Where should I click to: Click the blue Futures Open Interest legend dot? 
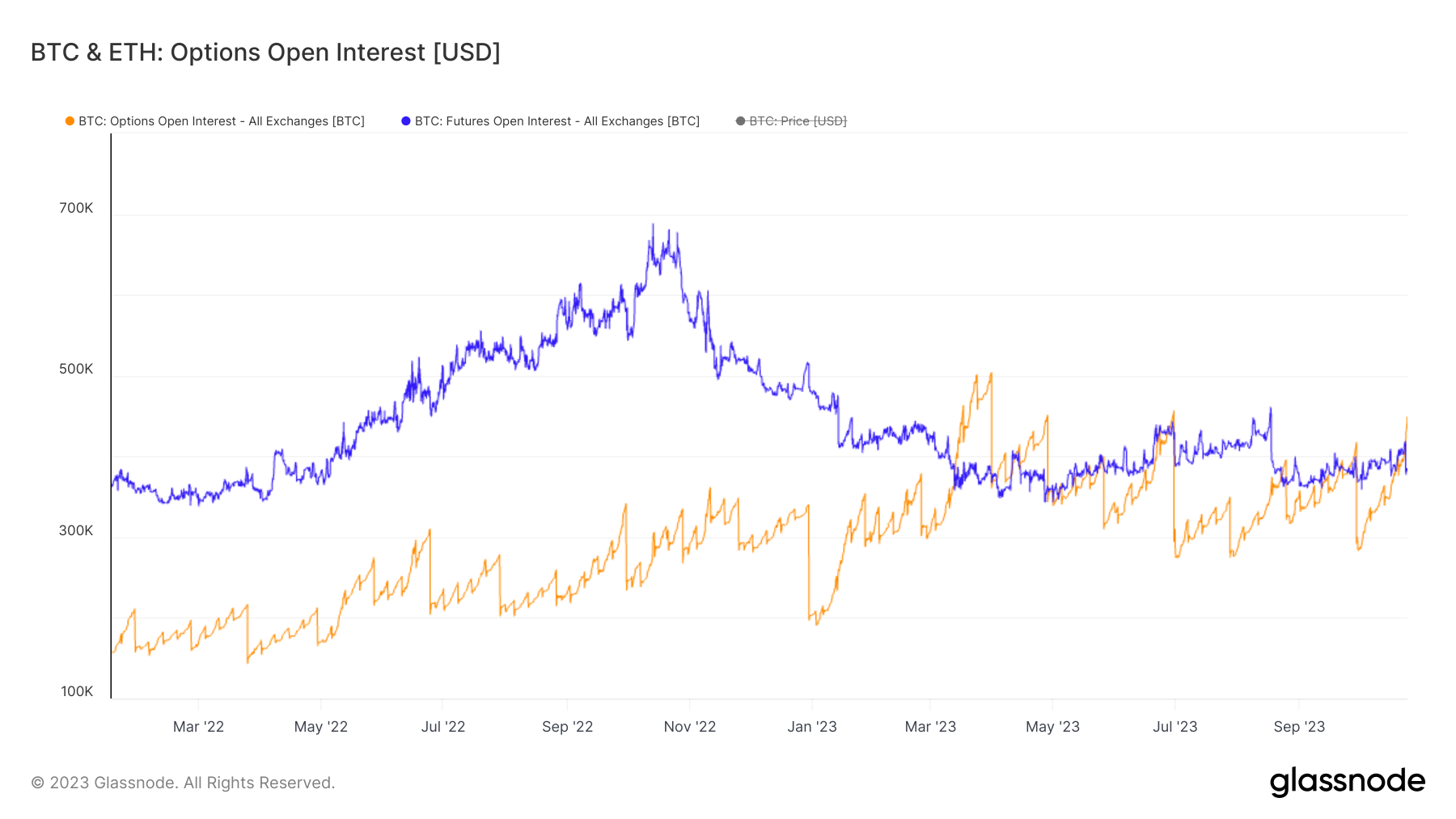[x=406, y=121]
